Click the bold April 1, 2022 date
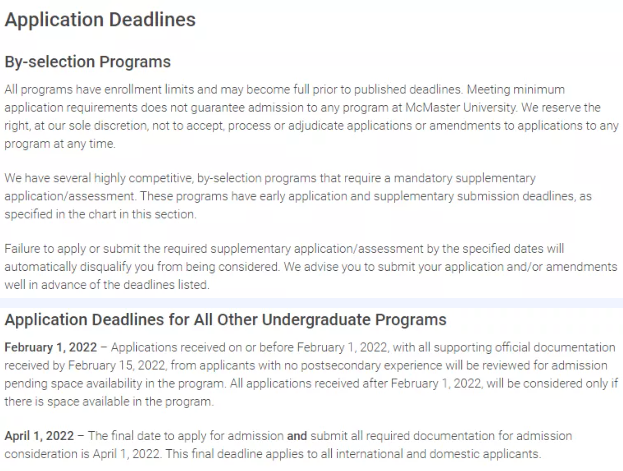The width and height of the screenshot is (623, 471). tap(39, 436)
